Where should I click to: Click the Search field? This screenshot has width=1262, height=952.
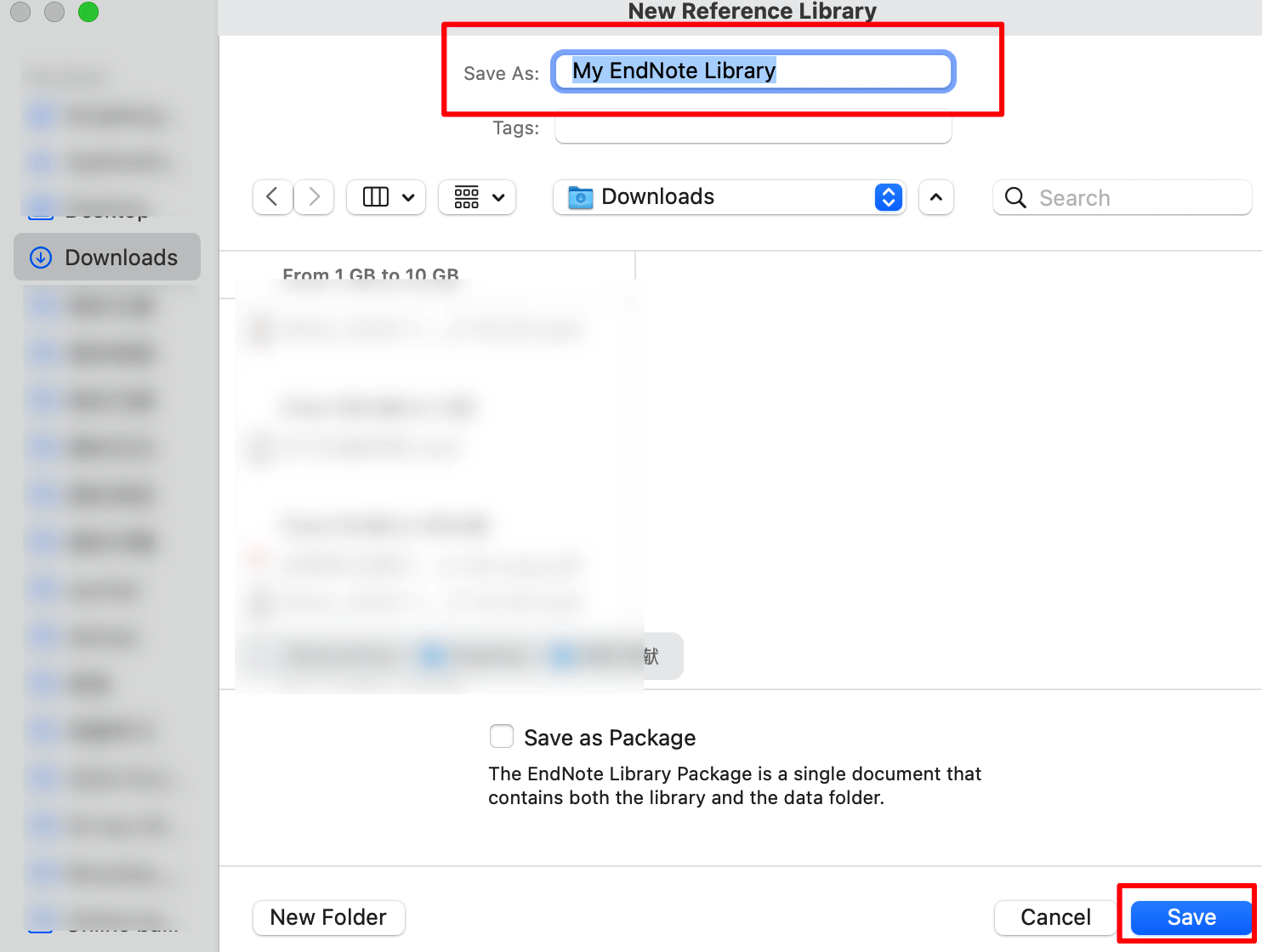pos(1122,197)
